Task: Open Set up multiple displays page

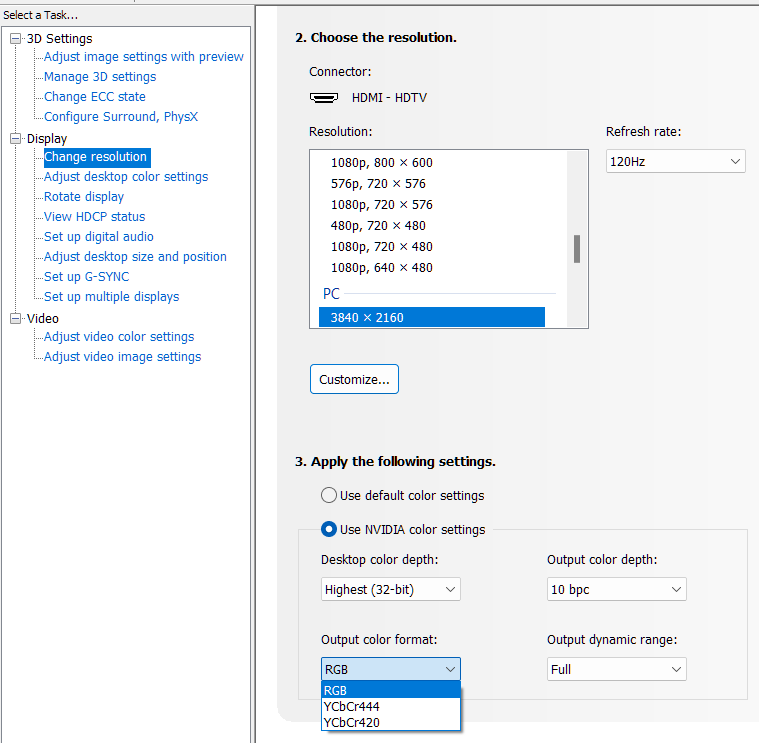Action: click(111, 297)
